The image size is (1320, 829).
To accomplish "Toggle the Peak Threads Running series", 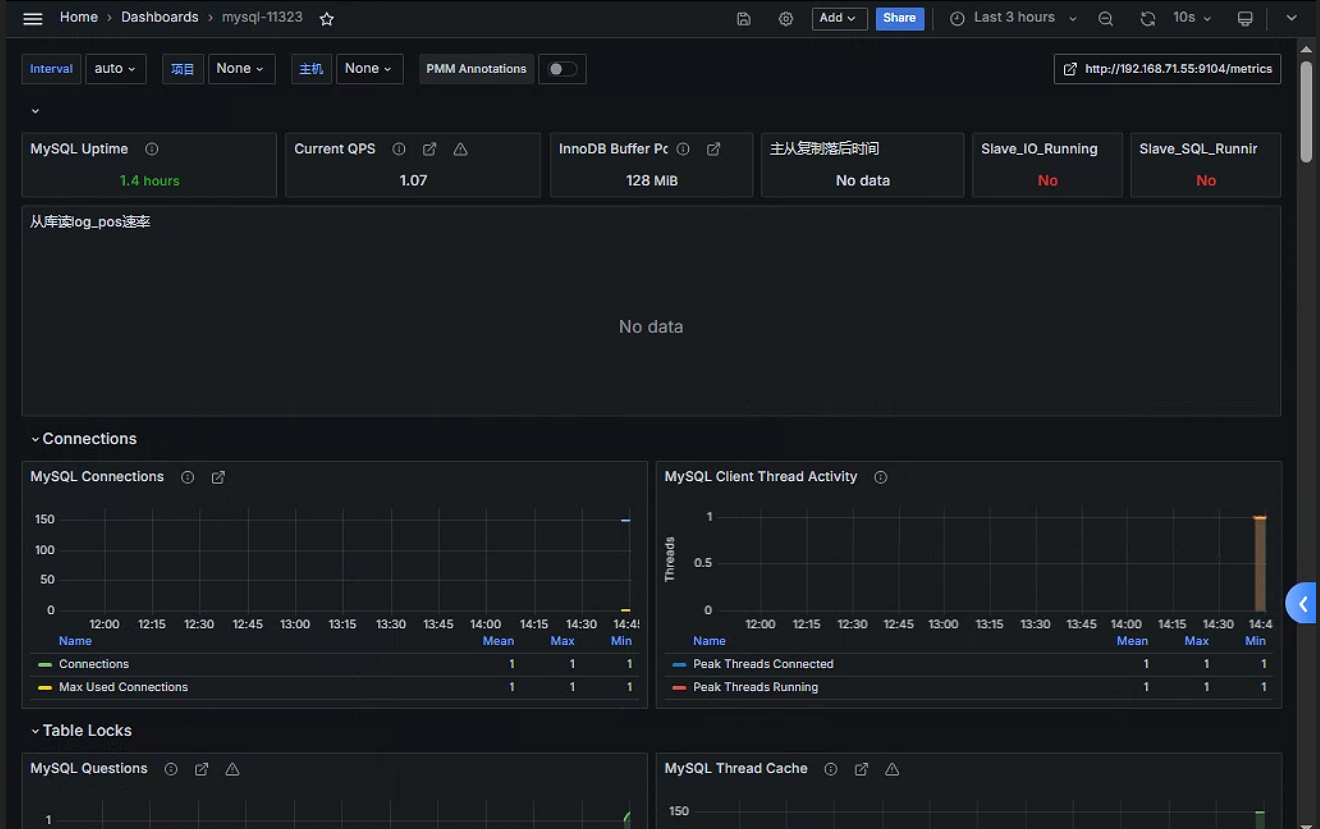I will 755,687.
